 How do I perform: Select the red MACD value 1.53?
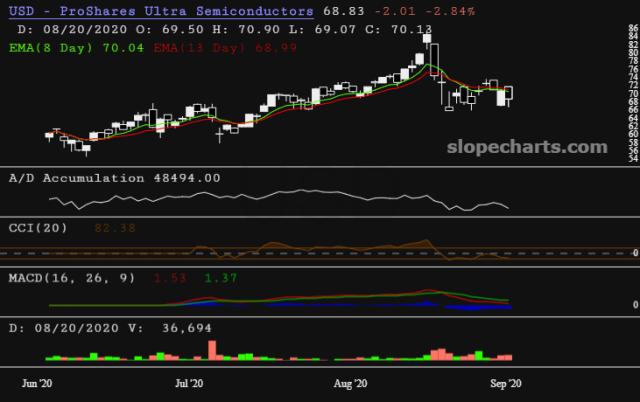(170, 278)
